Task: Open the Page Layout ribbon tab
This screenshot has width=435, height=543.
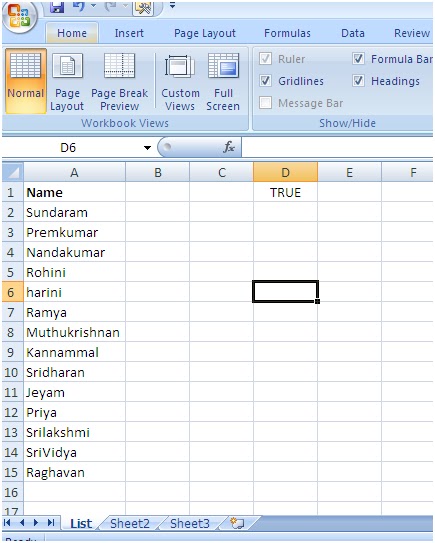Action: pos(205,33)
